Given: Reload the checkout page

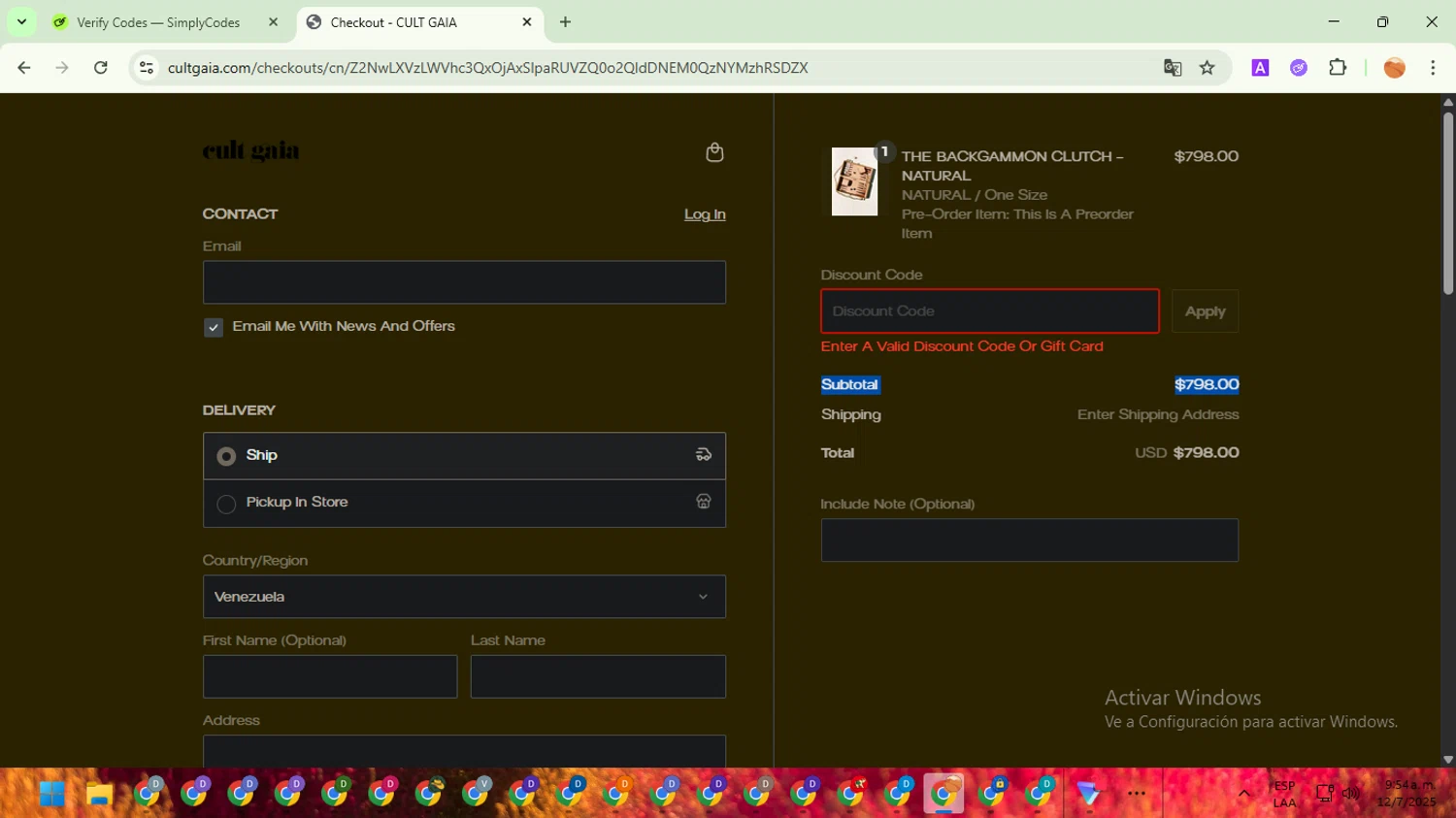Looking at the screenshot, I should (101, 68).
